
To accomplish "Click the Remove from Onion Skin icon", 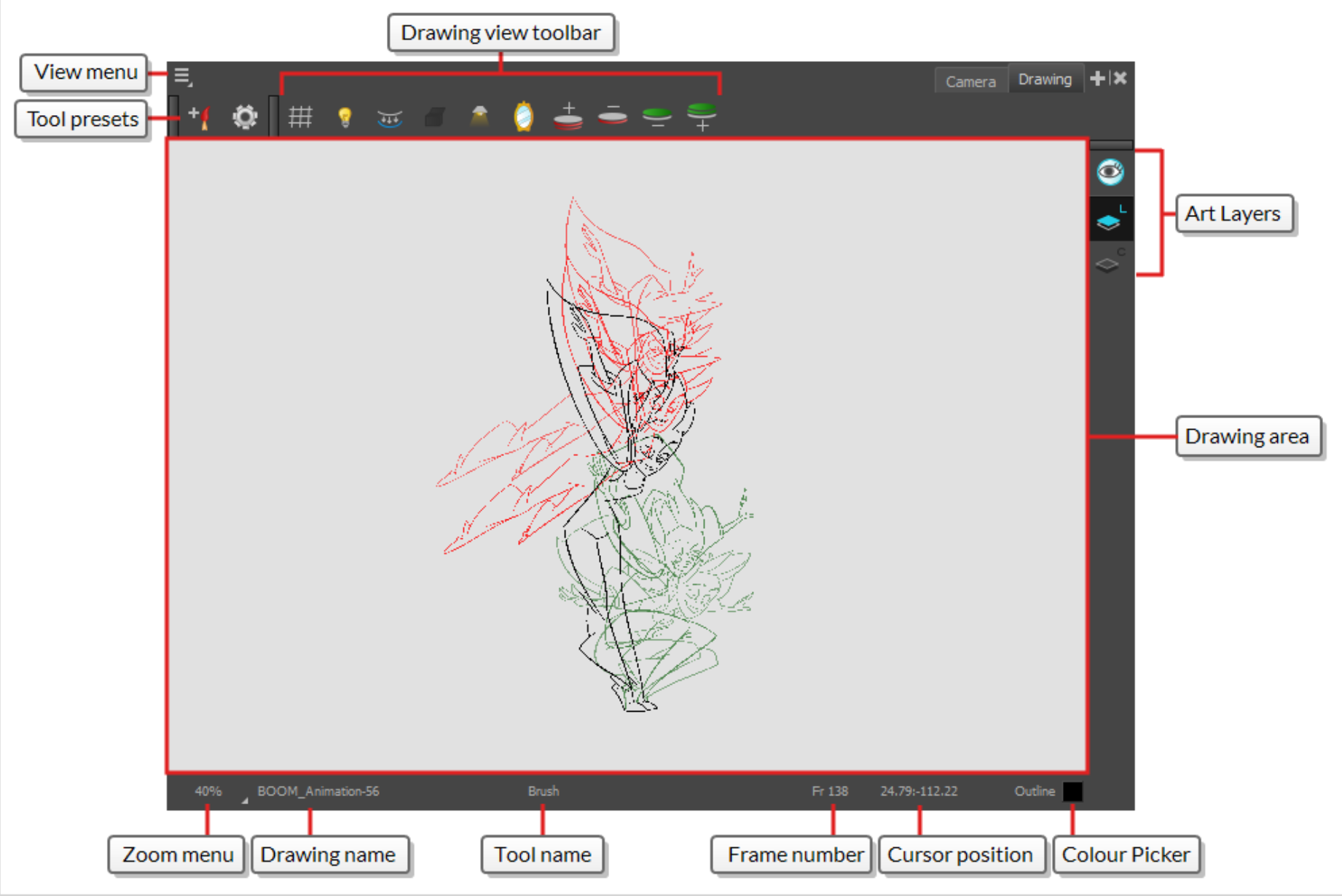I will pyautogui.click(x=612, y=117).
